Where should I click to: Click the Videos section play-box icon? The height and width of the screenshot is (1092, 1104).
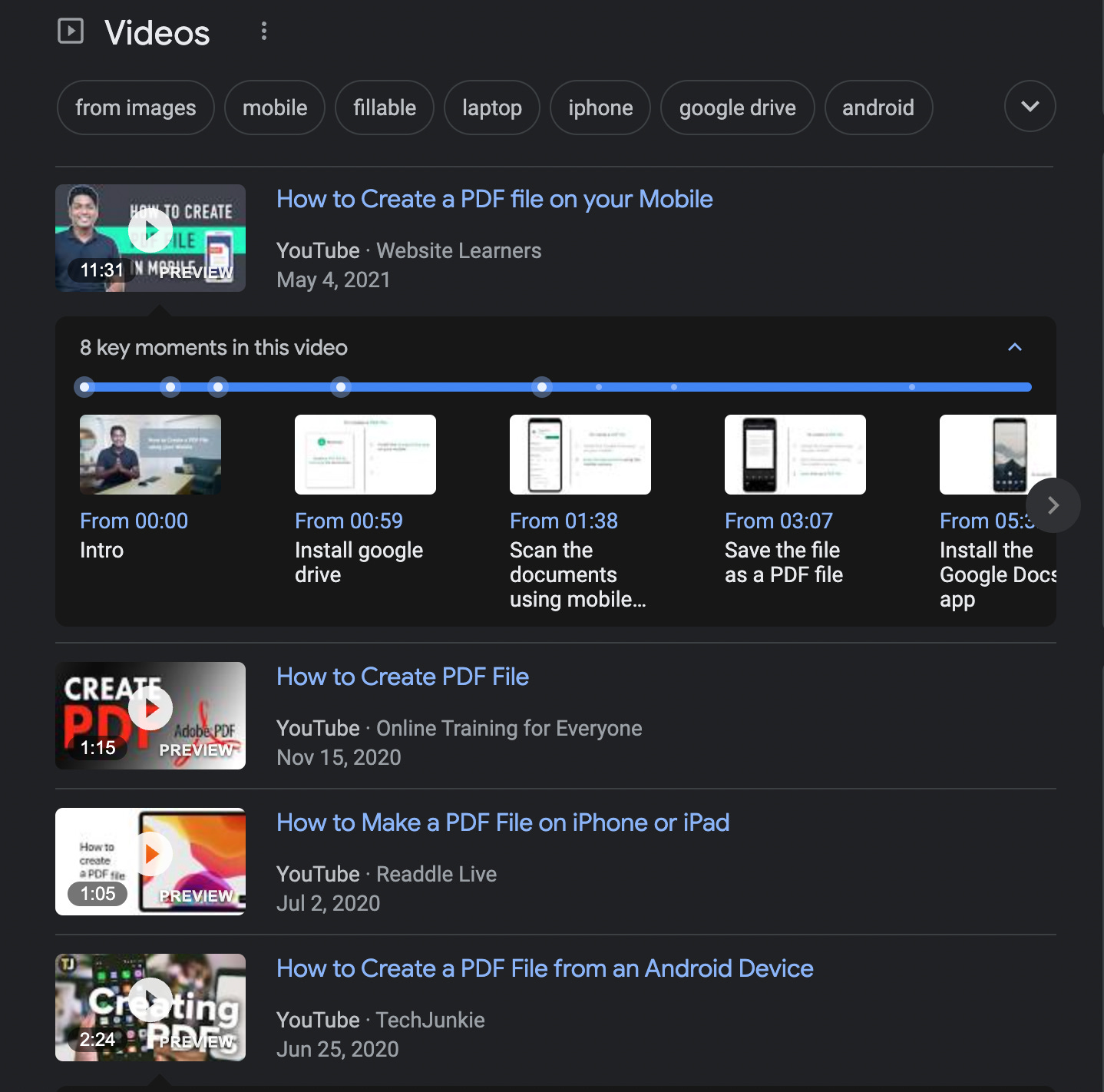[x=71, y=31]
